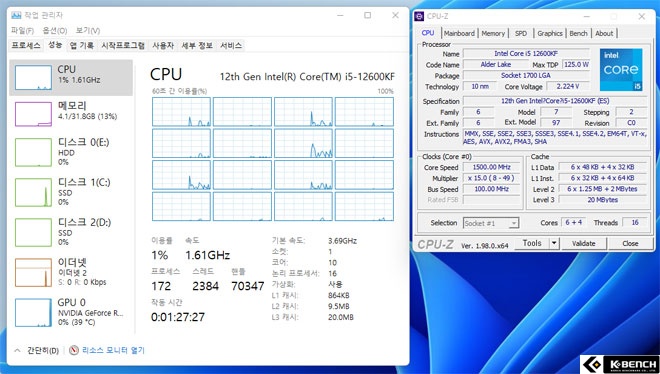Minimize the CPU-Z window

point(587,16)
